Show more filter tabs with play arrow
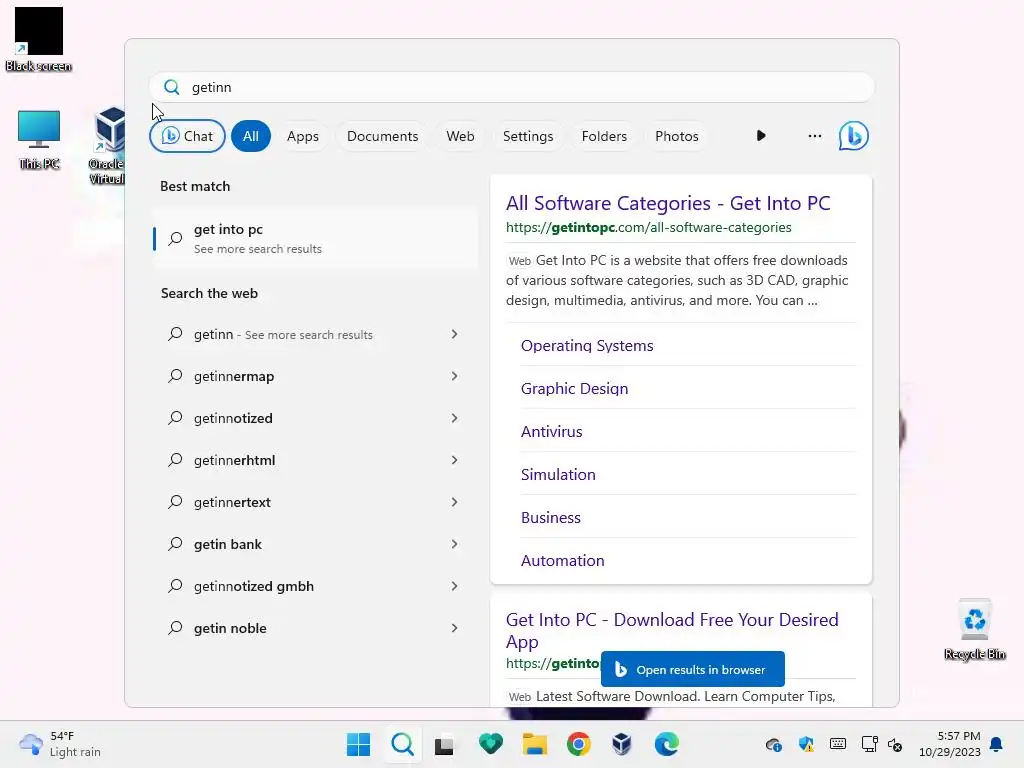 pyautogui.click(x=761, y=136)
